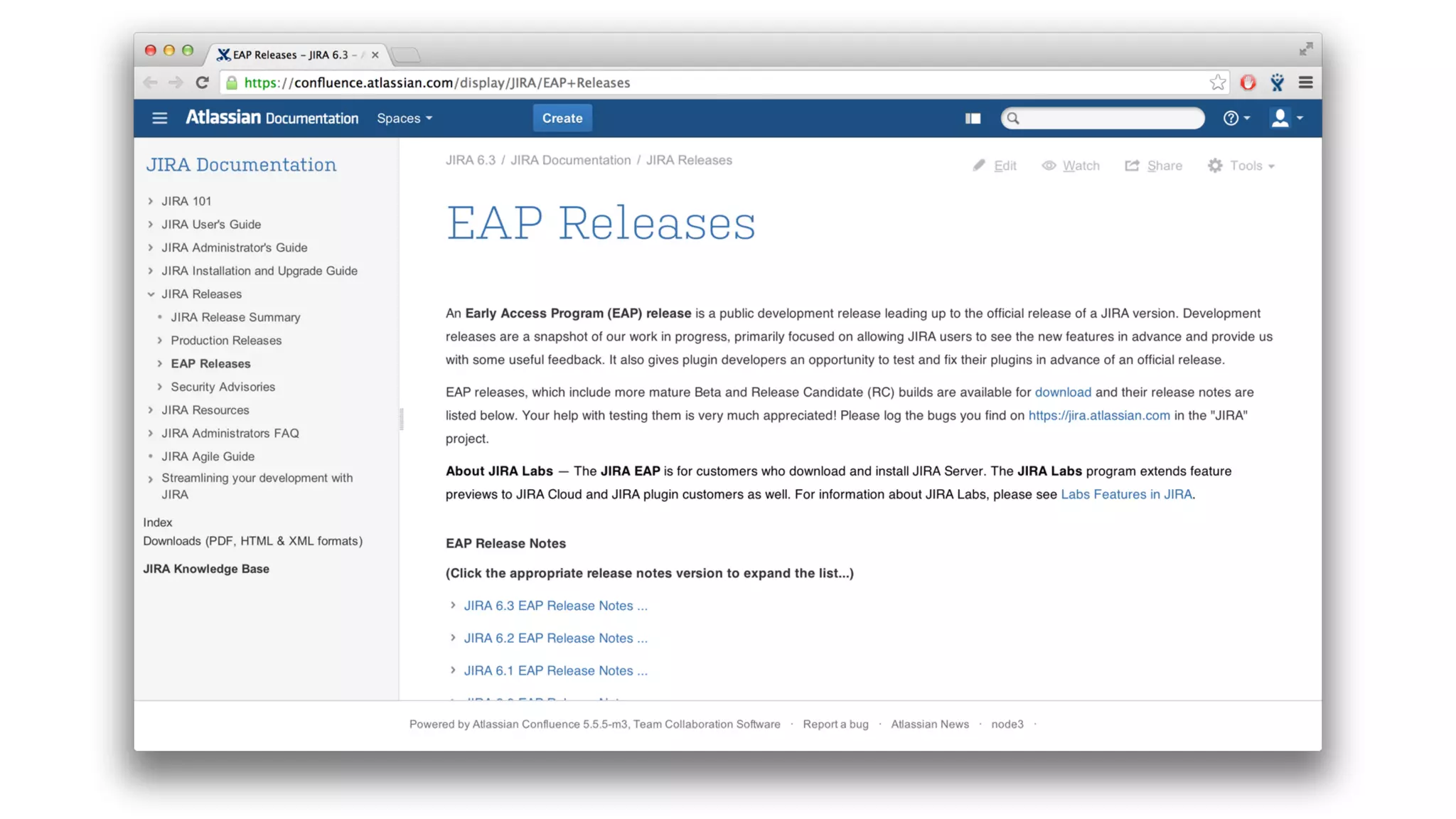
Task: Click the Share page icon
Action: [1132, 166]
